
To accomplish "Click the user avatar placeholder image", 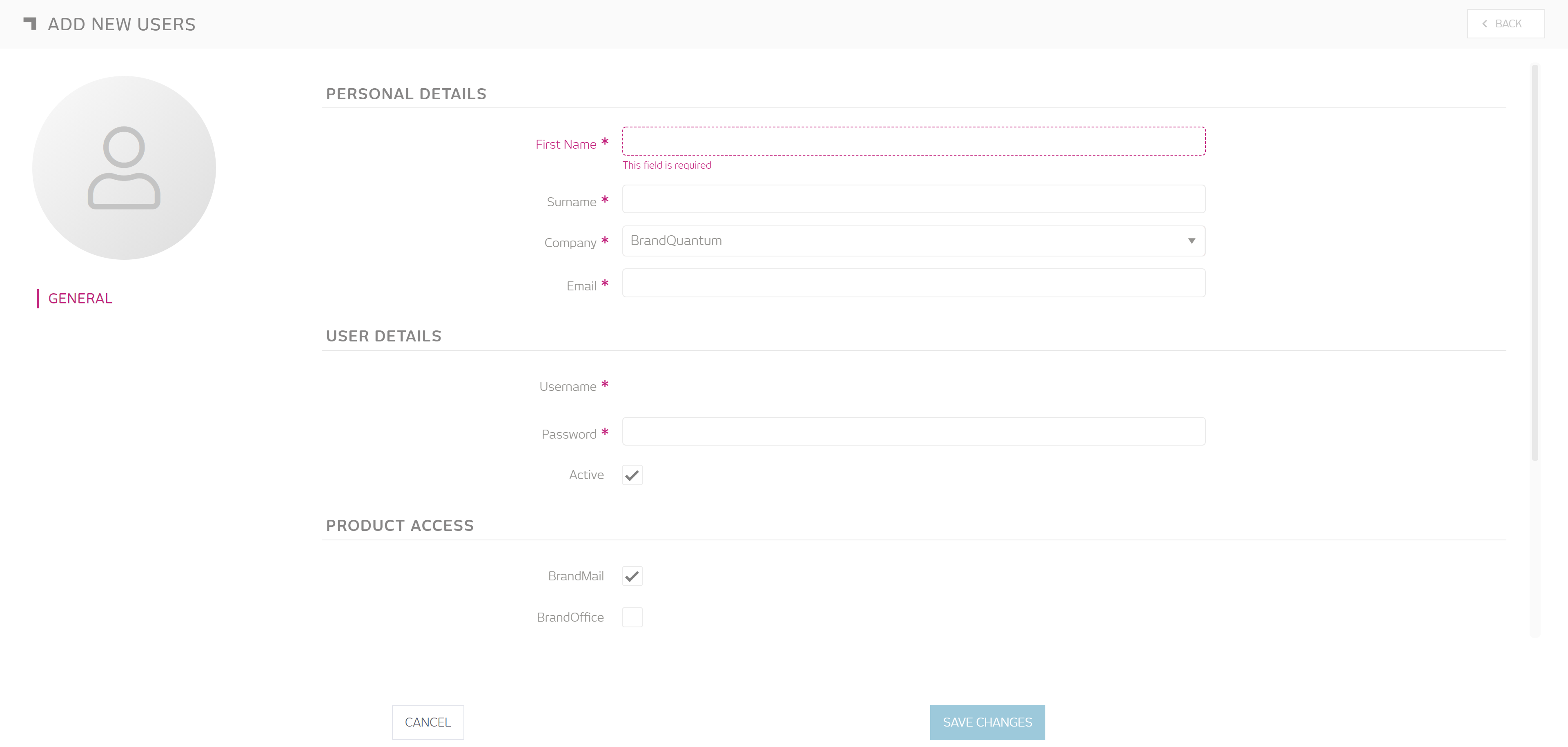I will tap(124, 167).
